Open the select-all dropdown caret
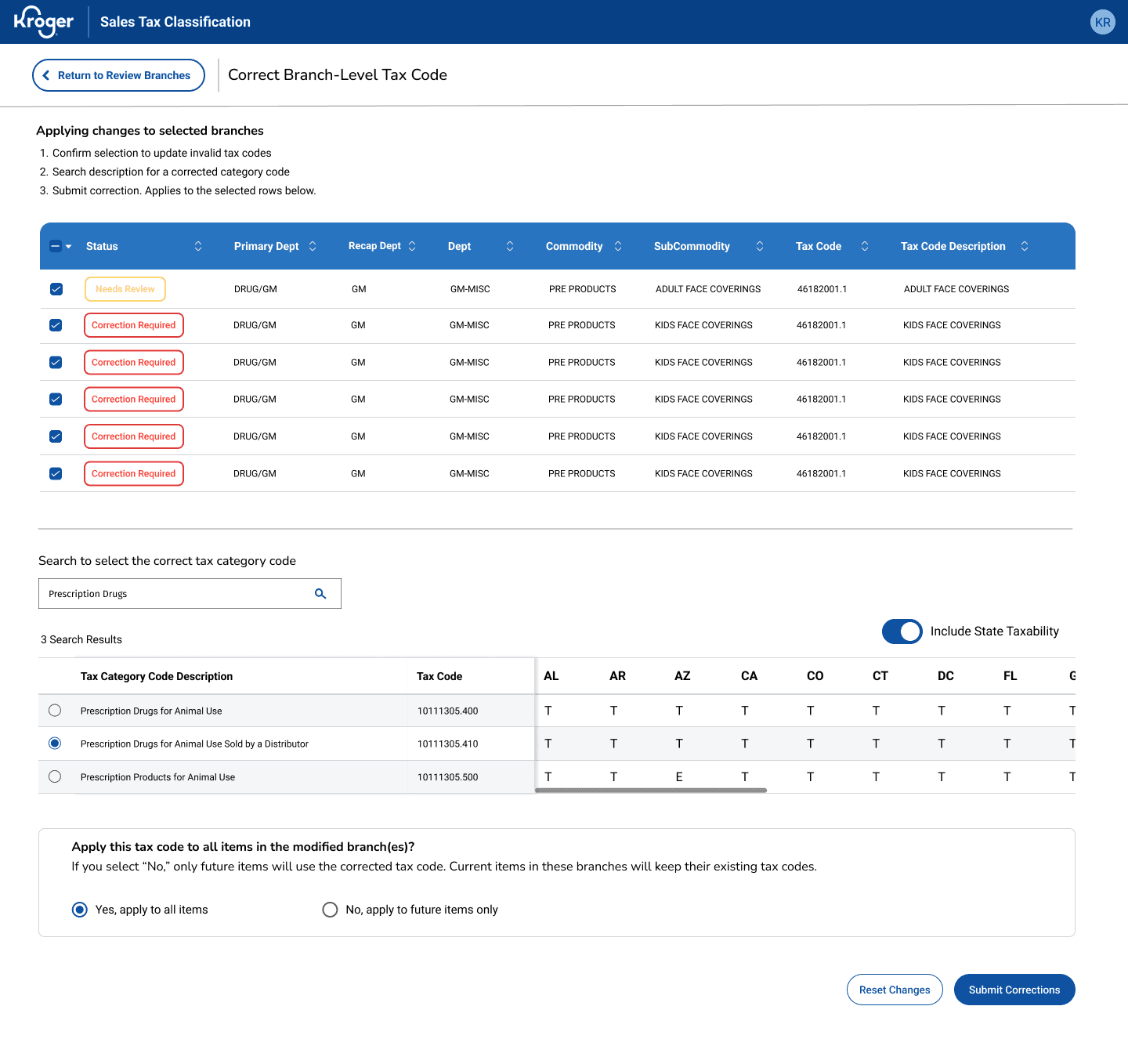 pos(69,246)
